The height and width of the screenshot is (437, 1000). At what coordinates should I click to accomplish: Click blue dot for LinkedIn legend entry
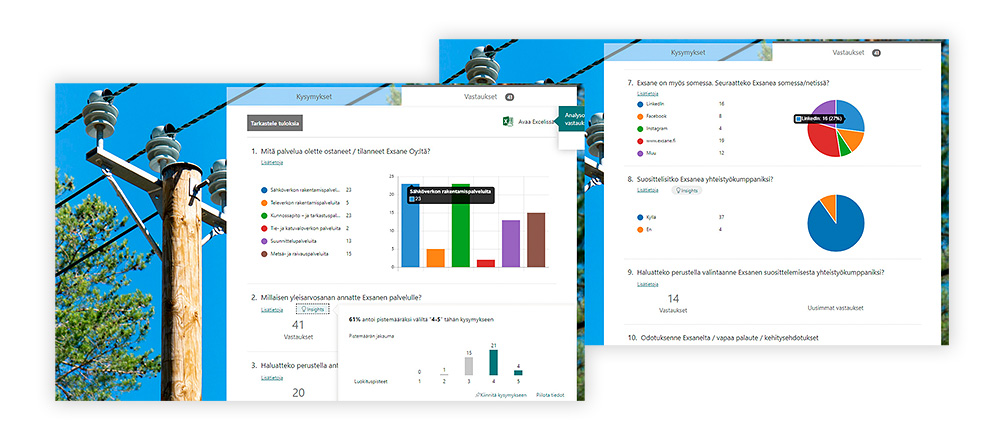tap(640, 103)
